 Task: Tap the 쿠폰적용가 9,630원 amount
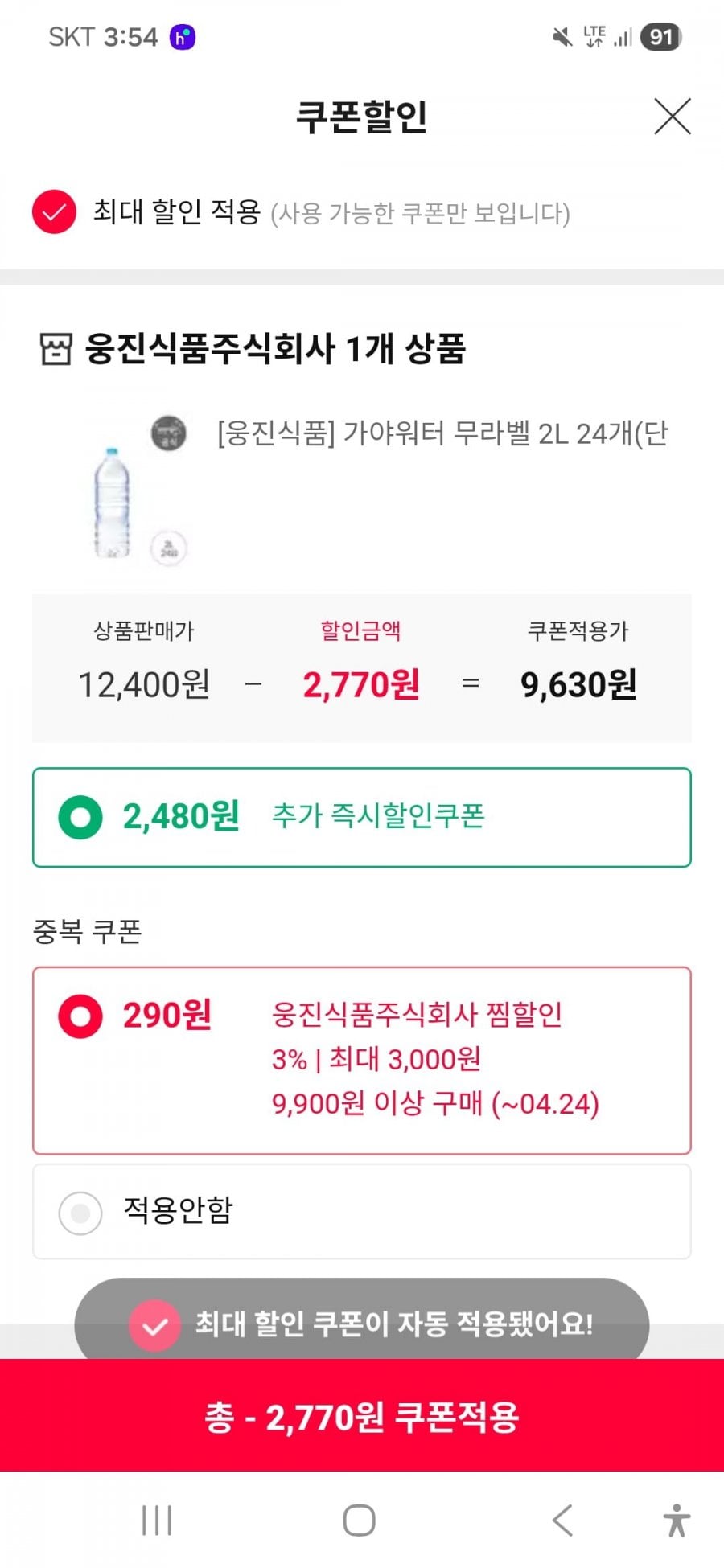coord(578,685)
